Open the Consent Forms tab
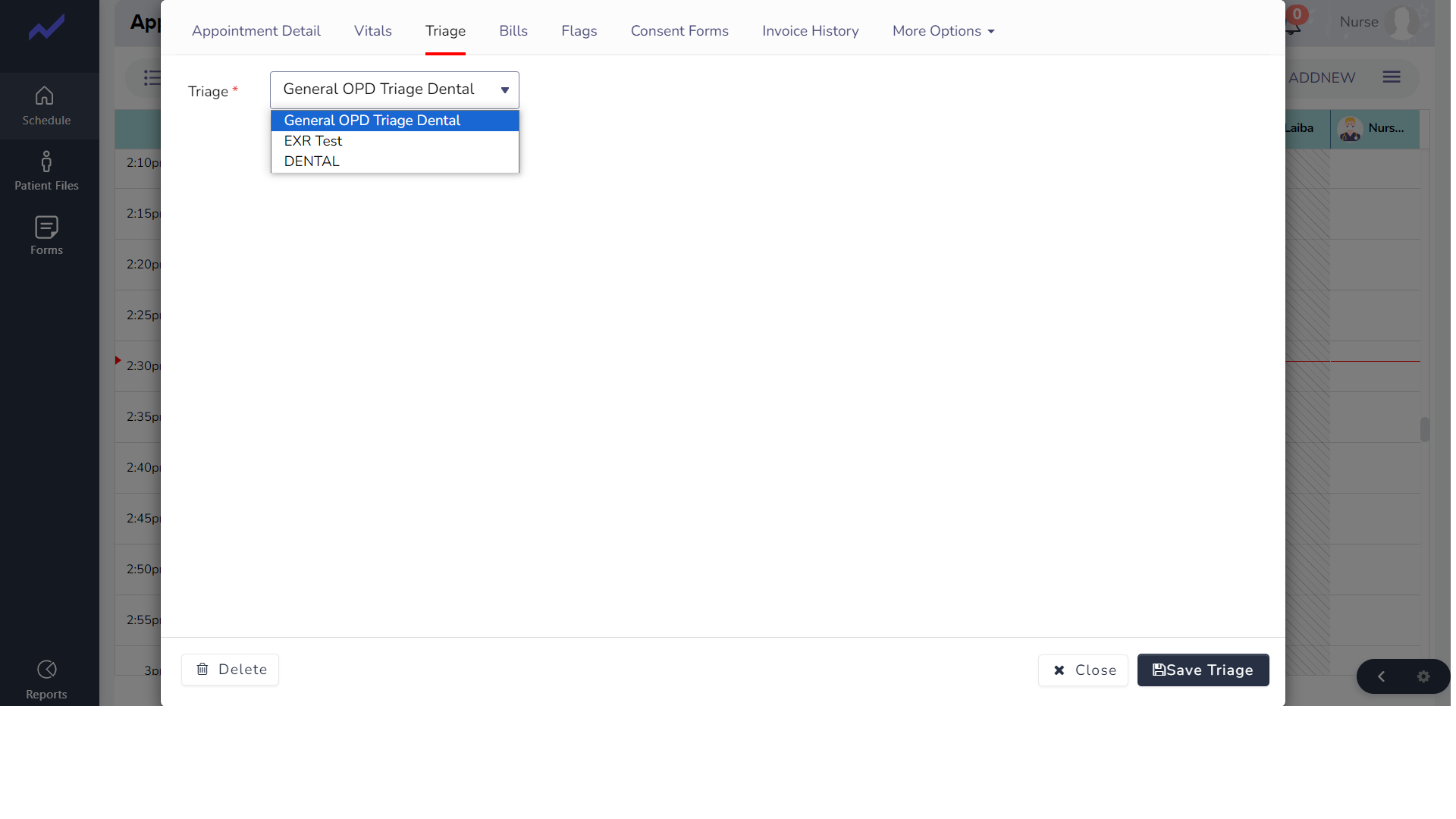The image size is (1456, 819). [679, 31]
